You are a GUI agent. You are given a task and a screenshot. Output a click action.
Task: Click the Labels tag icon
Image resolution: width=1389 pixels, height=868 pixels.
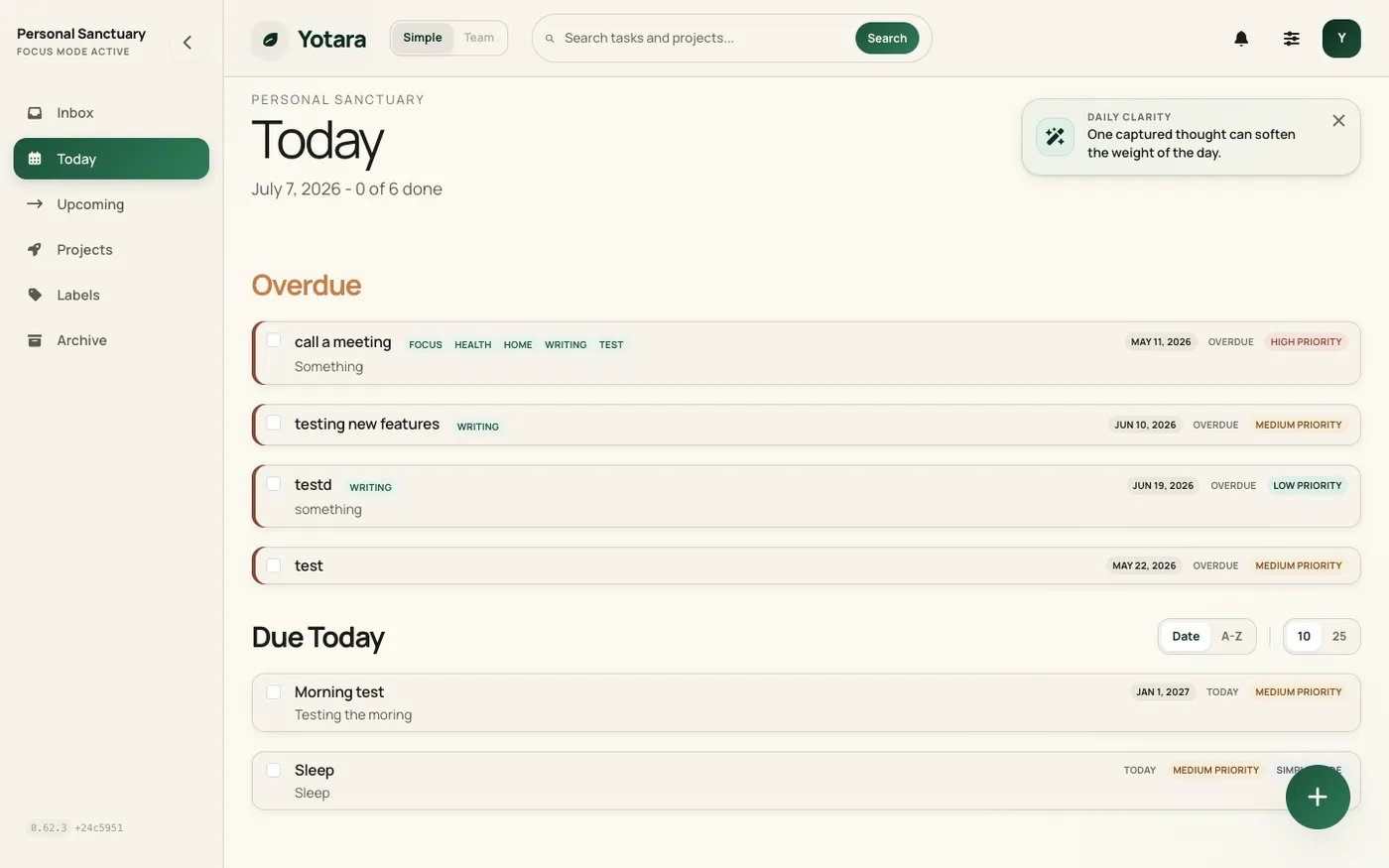35,296
